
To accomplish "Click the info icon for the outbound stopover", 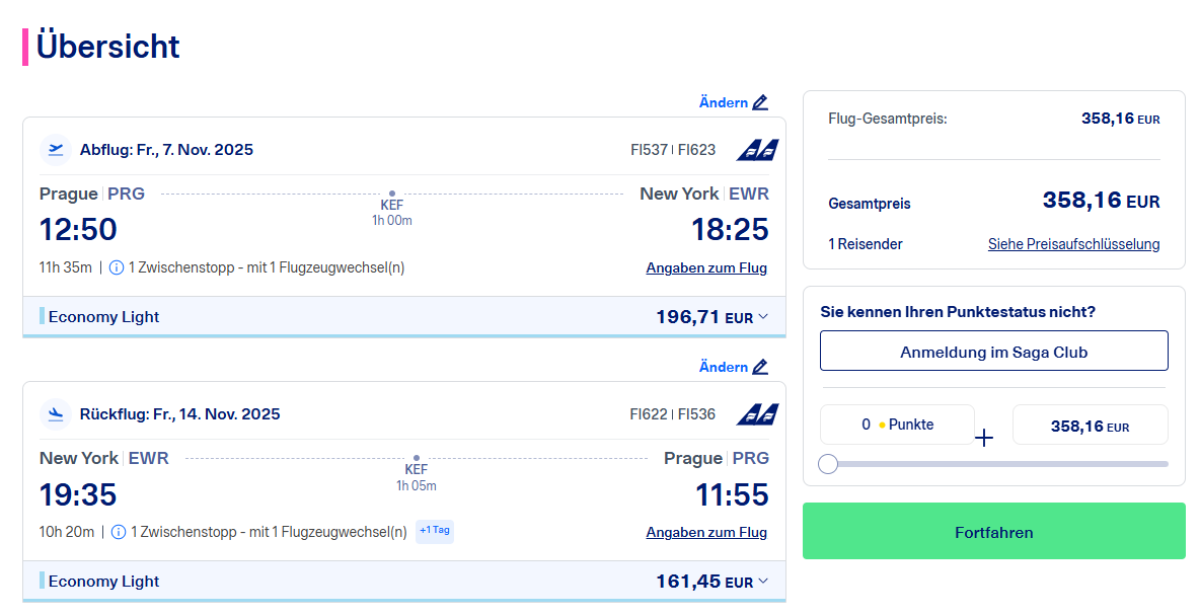I will (116, 268).
